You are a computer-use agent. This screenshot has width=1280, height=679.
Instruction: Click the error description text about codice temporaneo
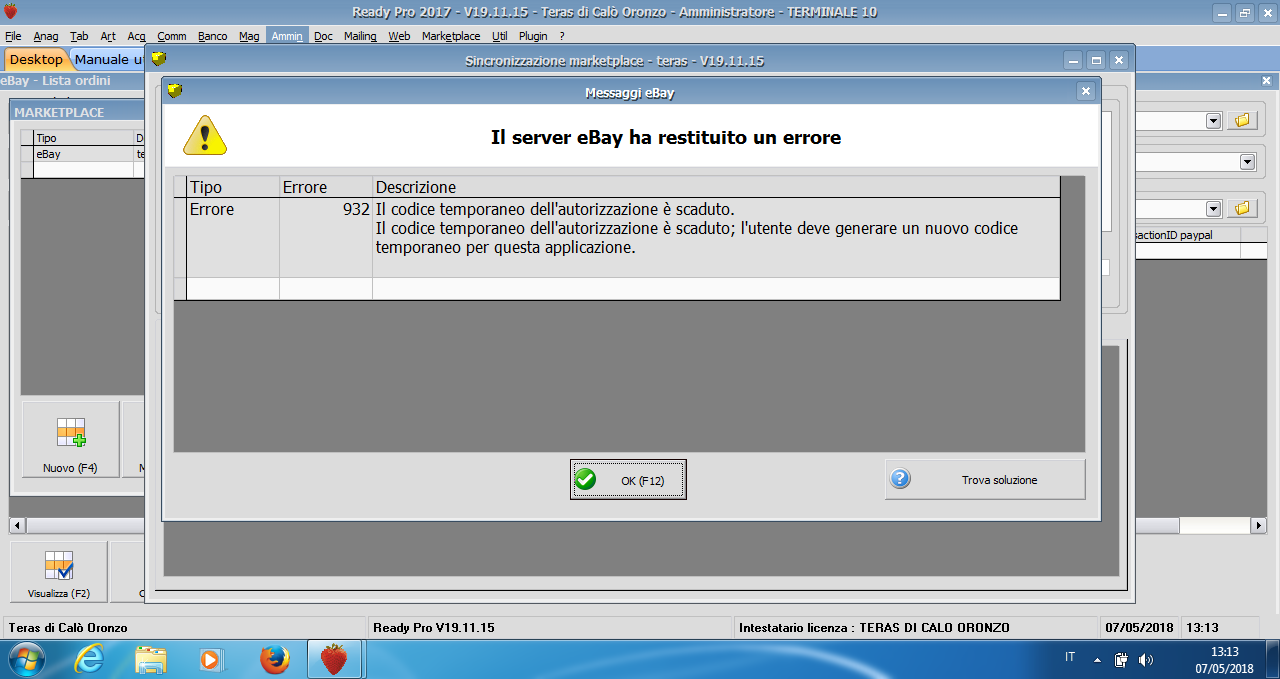(x=696, y=229)
